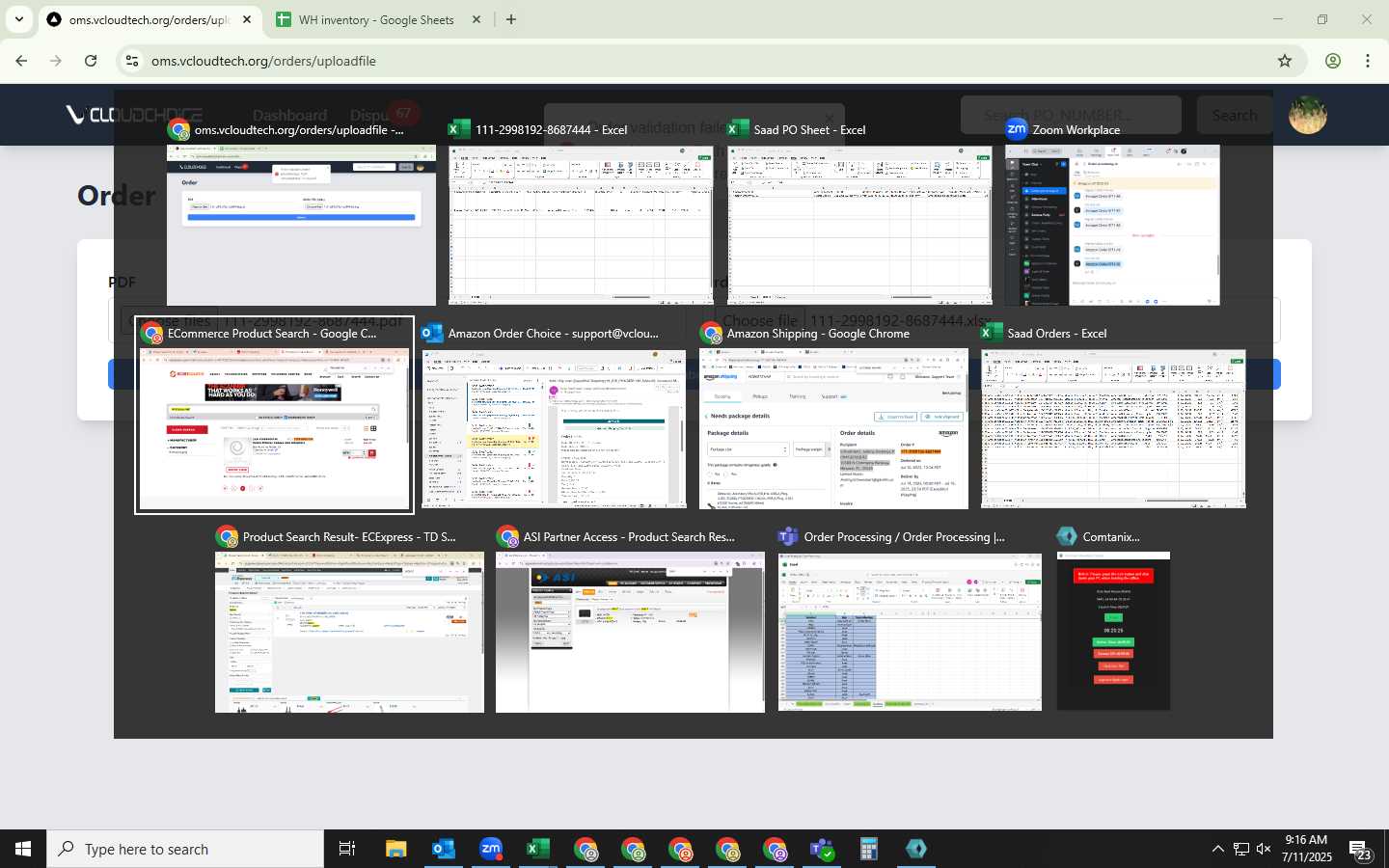
Task: View site information for oms.vcloudtech.org
Action: coord(132,61)
